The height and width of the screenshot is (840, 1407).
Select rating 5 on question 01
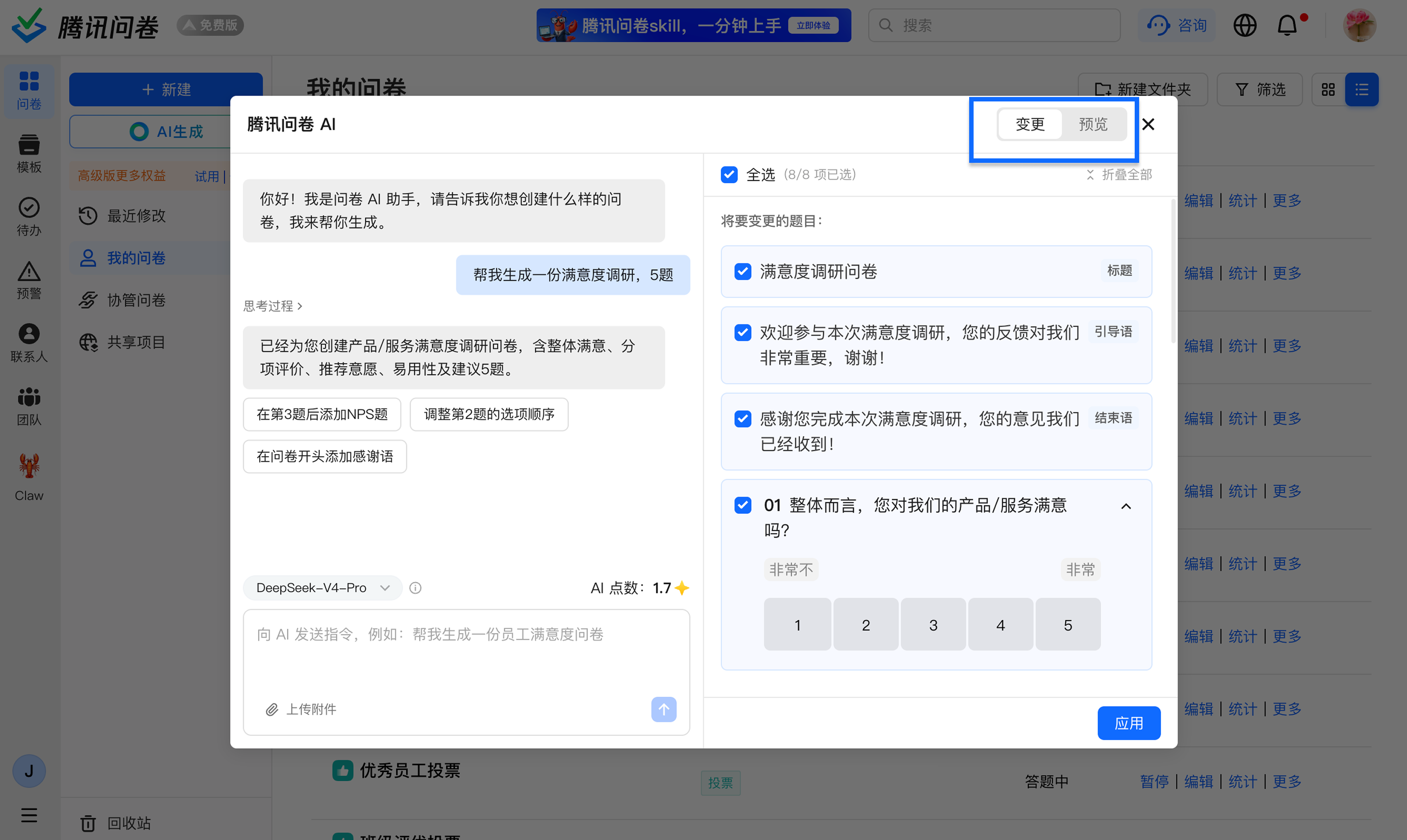pos(1067,624)
